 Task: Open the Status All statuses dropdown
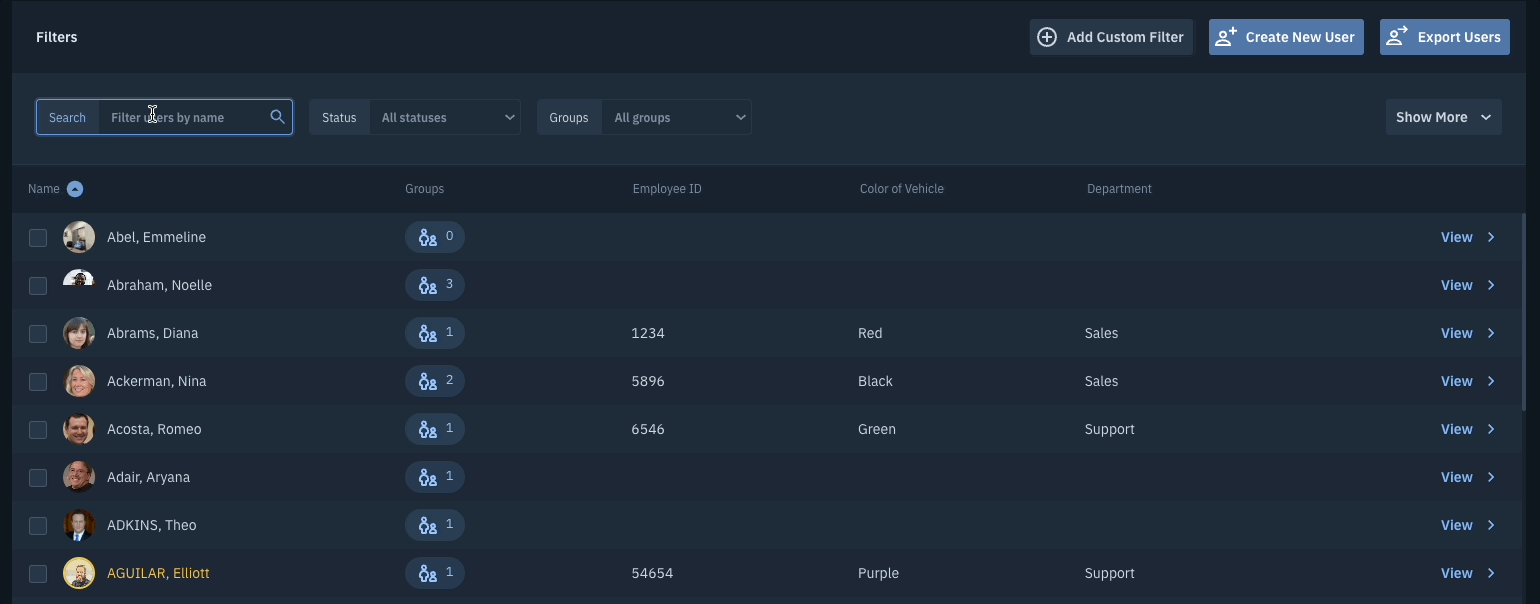tap(445, 117)
